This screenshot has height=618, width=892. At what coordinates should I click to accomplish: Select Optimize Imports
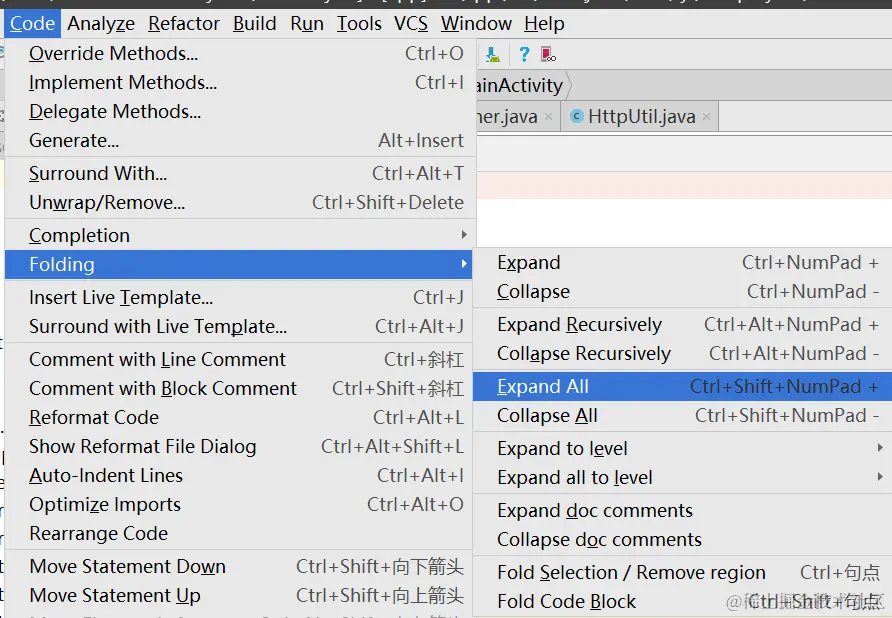pos(240,505)
